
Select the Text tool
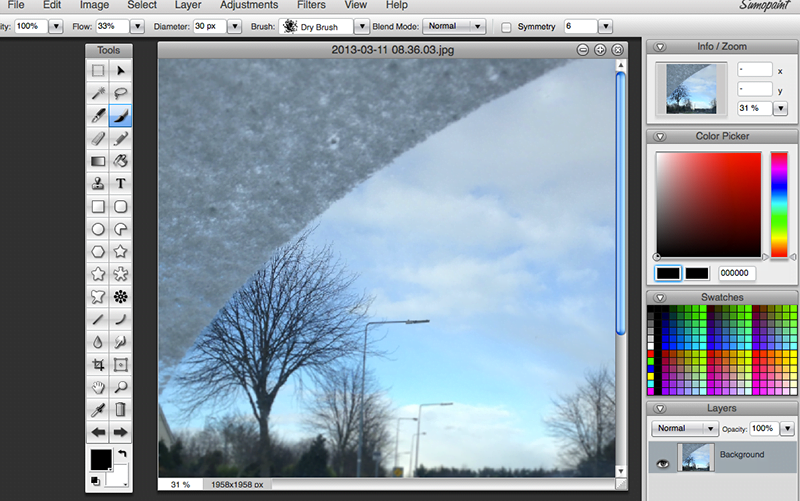[120, 184]
